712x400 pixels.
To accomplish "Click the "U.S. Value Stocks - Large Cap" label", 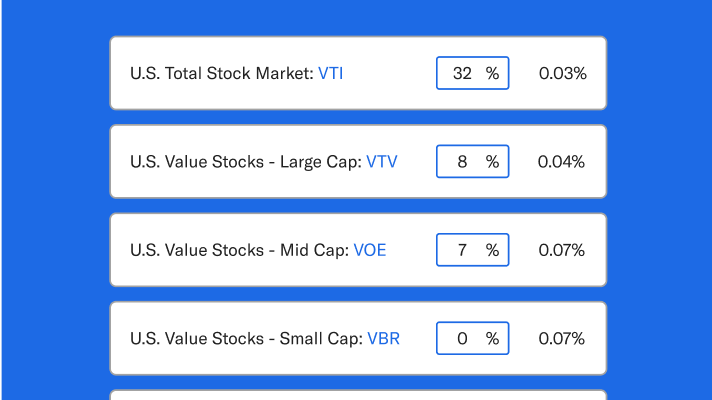I will pyautogui.click(x=245, y=161).
